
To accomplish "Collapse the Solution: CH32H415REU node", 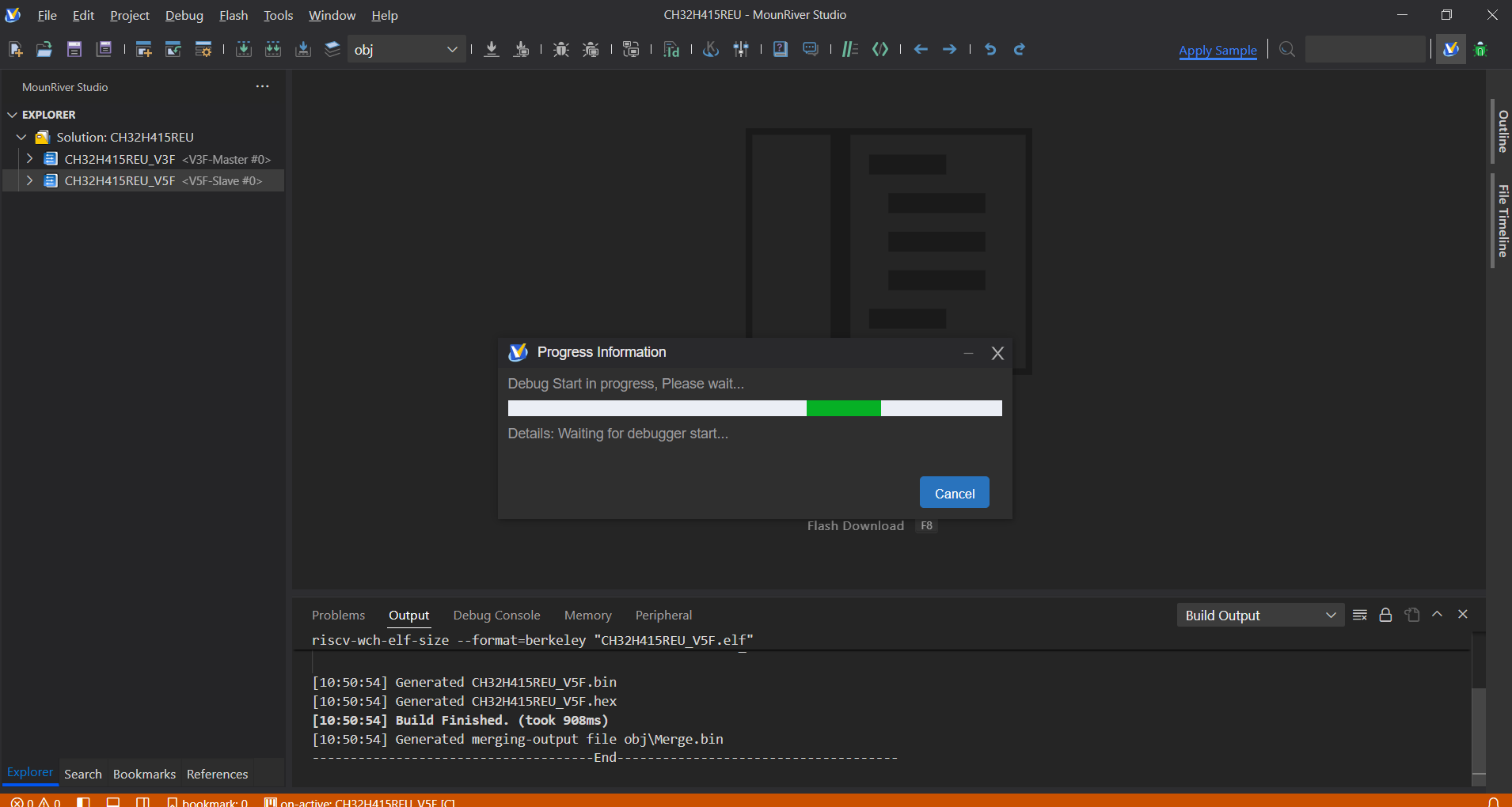I will (21, 137).
